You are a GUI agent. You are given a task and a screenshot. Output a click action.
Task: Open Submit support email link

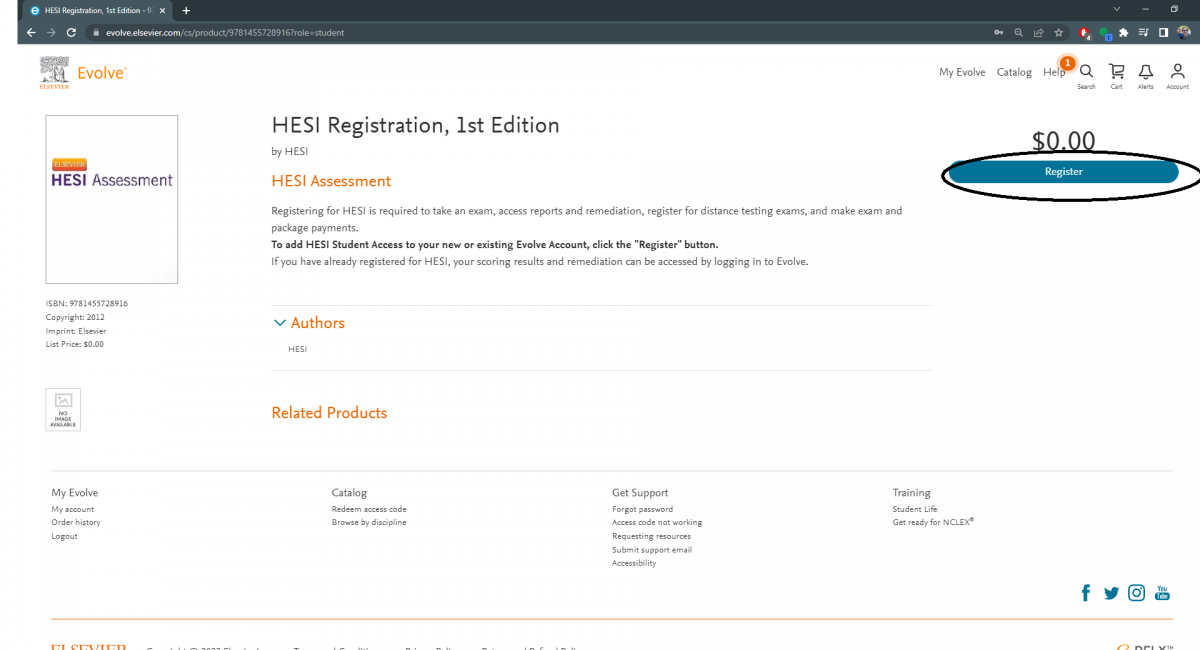point(652,549)
